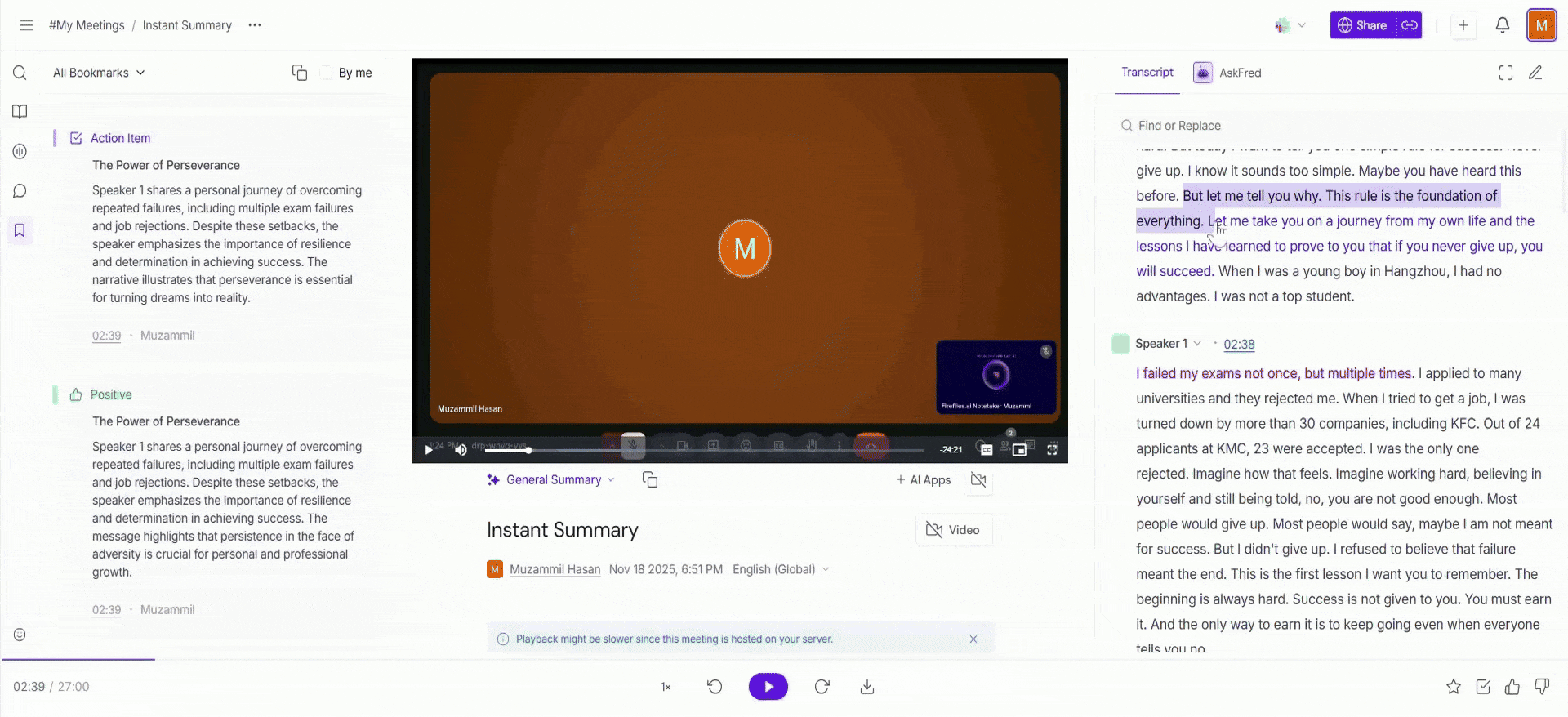
Task: Open emoji feedback icon at sidebar bottom
Action: pyautogui.click(x=20, y=635)
